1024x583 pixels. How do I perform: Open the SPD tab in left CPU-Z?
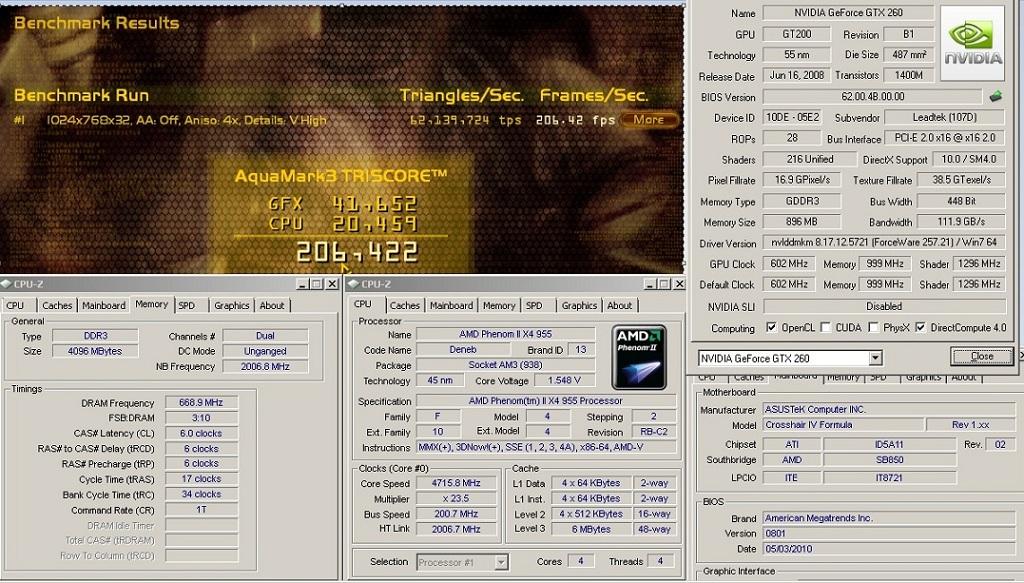pos(187,305)
